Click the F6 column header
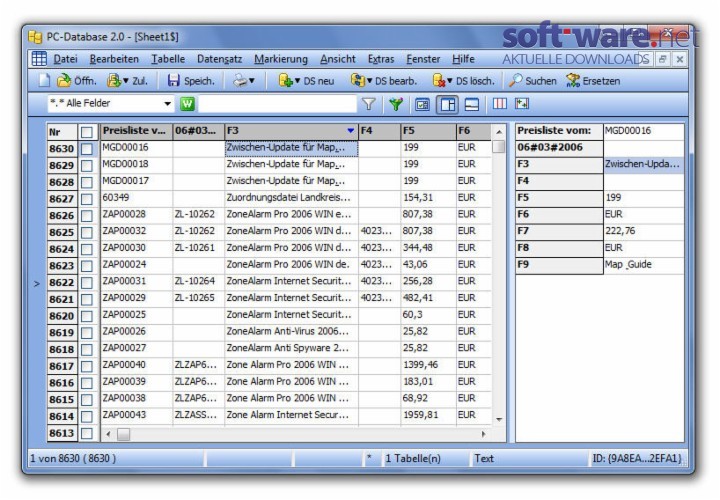The height and width of the screenshot is (500, 720). 473,131
